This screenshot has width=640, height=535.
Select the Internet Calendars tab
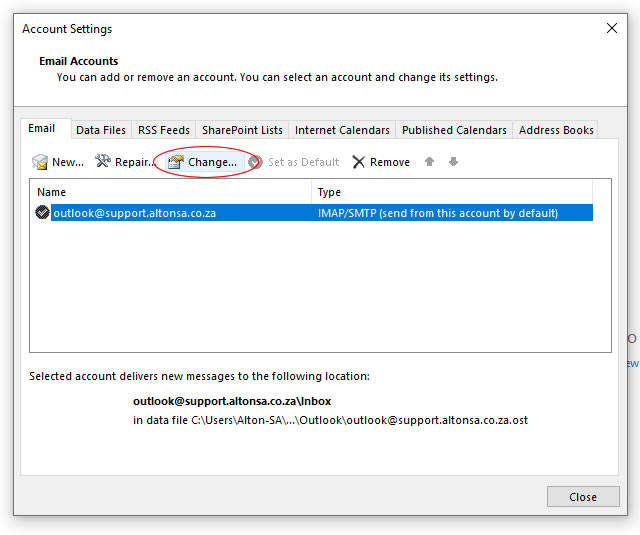point(342,130)
